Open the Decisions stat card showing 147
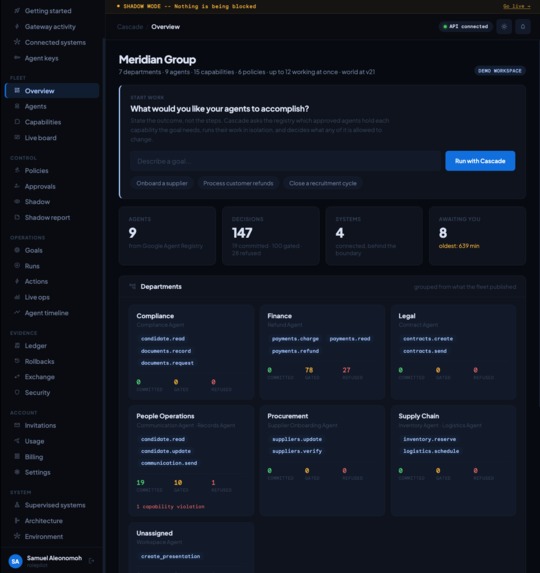This screenshot has height=573, width=540. point(271,236)
